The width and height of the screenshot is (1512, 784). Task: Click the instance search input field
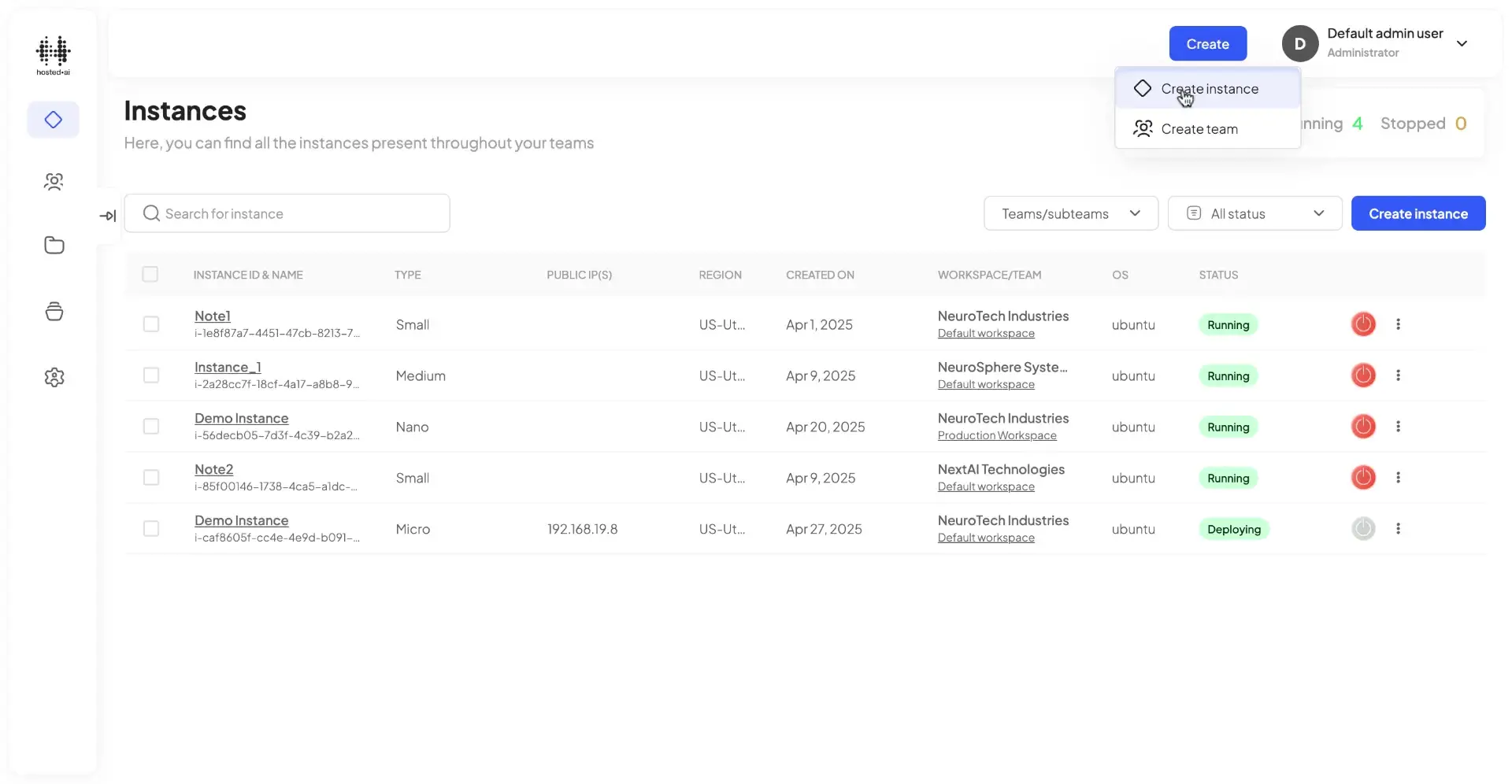[x=287, y=213]
